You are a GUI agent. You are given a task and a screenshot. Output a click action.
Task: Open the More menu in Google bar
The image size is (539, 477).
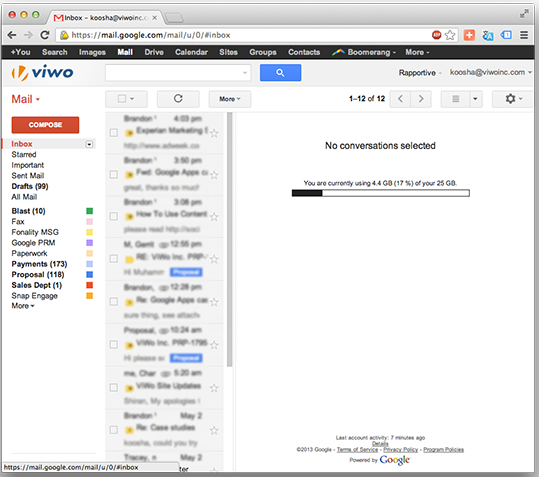(x=417, y=52)
